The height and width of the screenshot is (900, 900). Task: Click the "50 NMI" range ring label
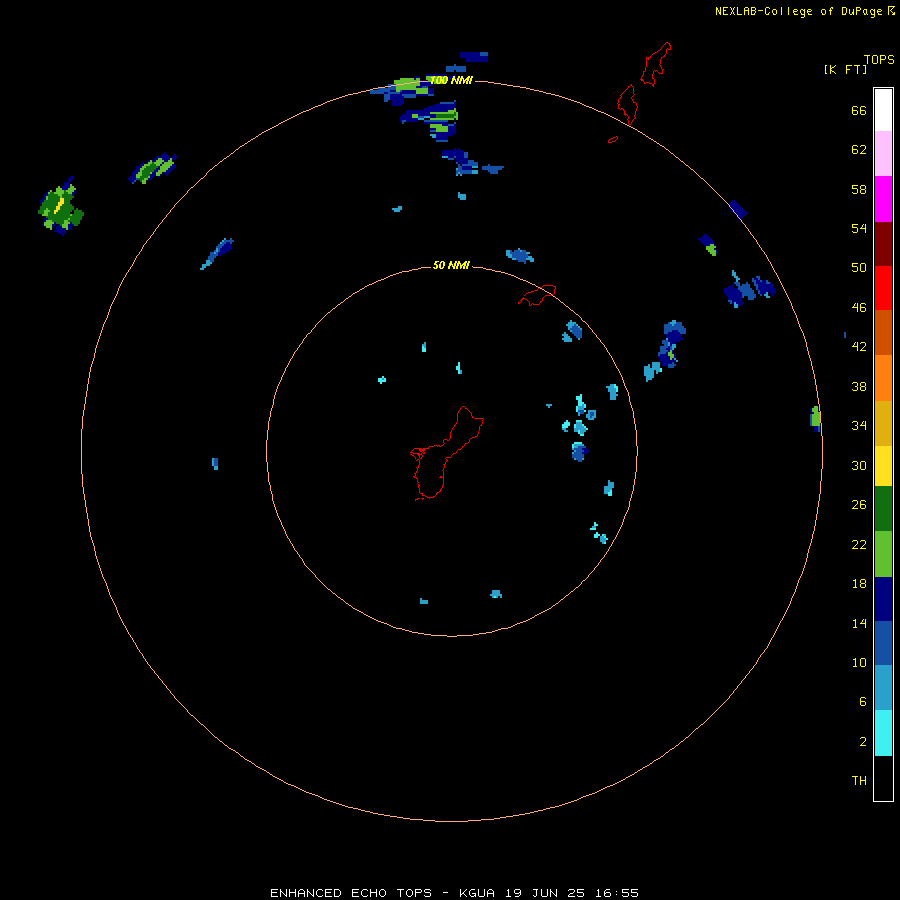point(451,265)
